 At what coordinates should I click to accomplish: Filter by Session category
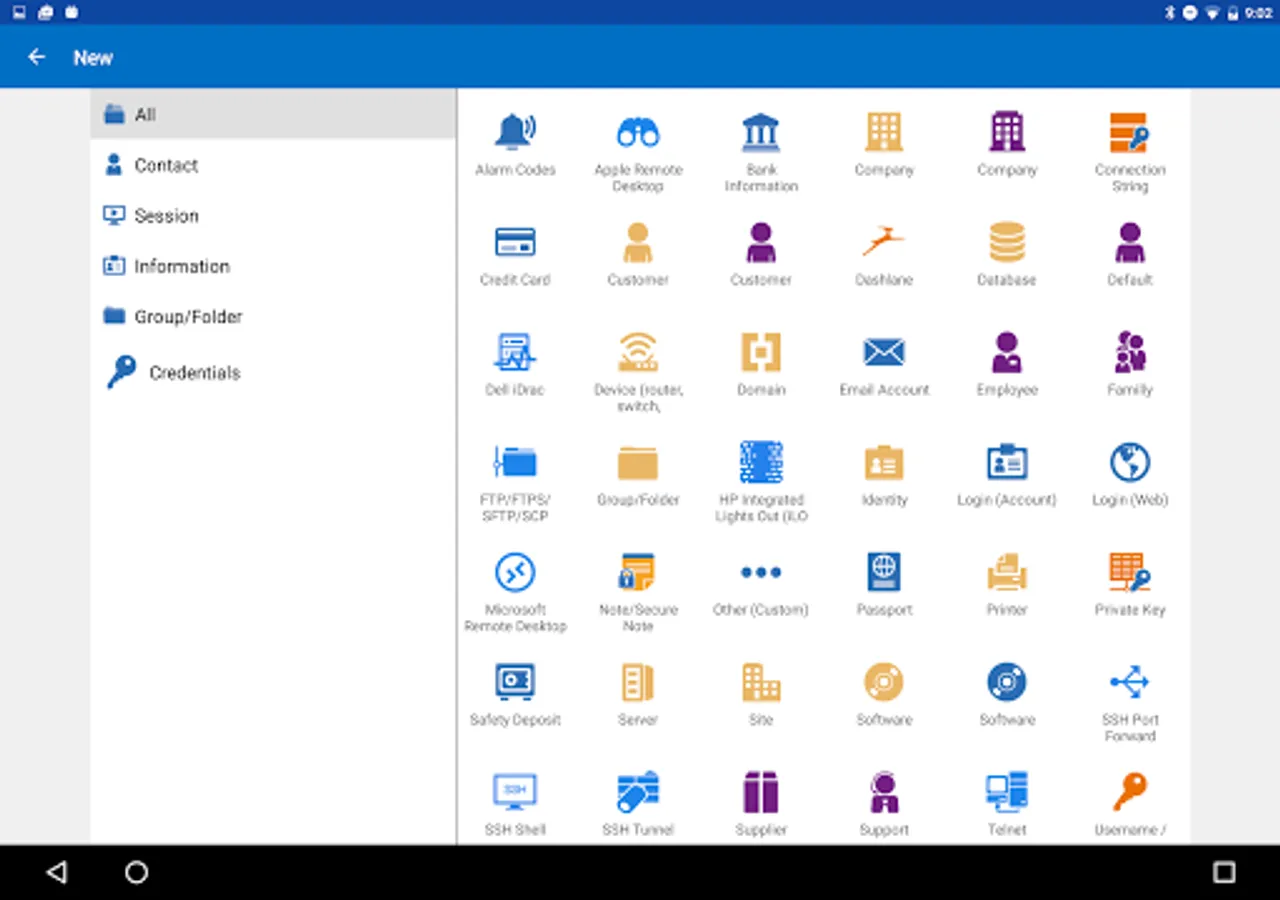(x=273, y=215)
